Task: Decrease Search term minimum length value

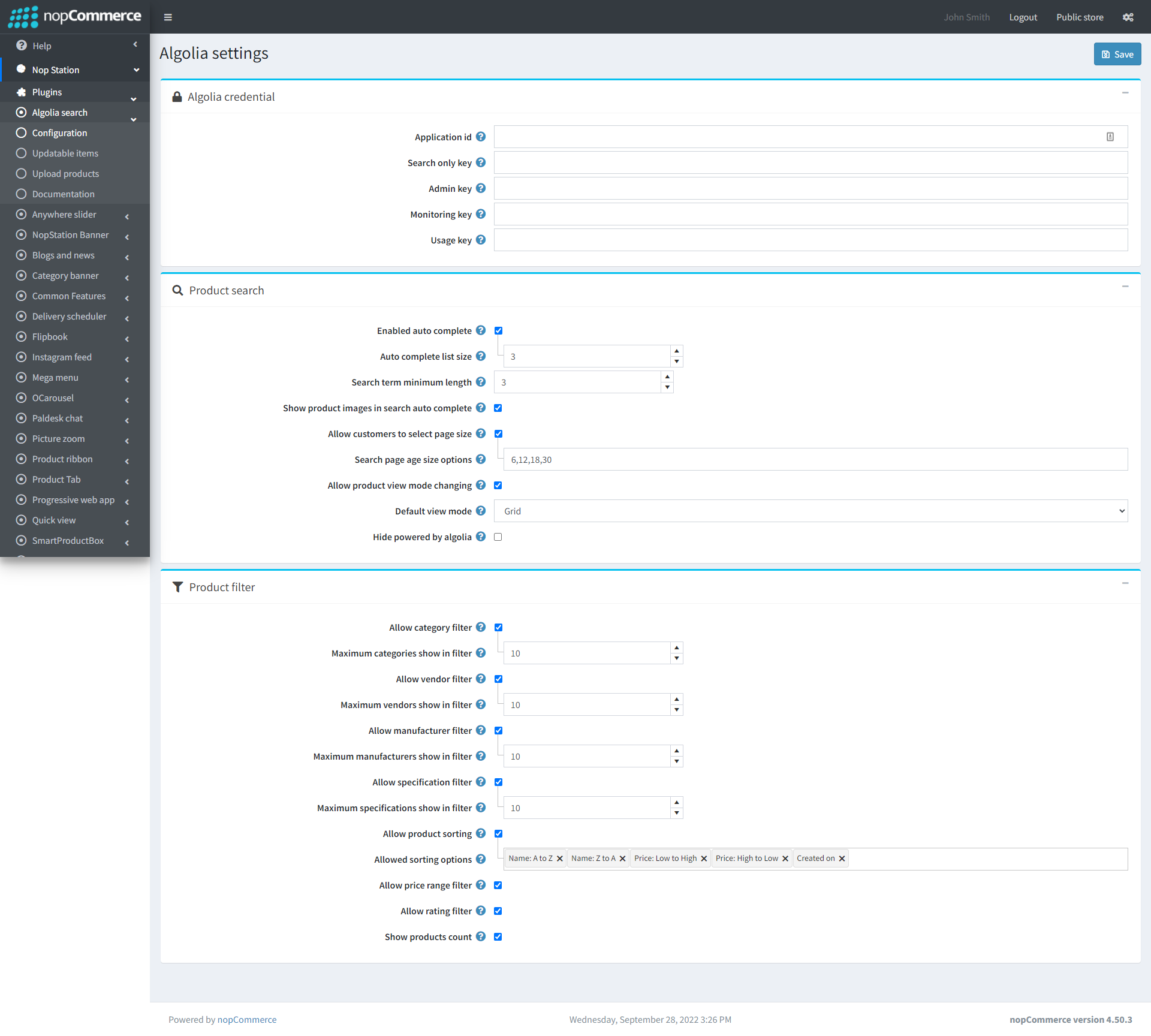Action: (667, 387)
